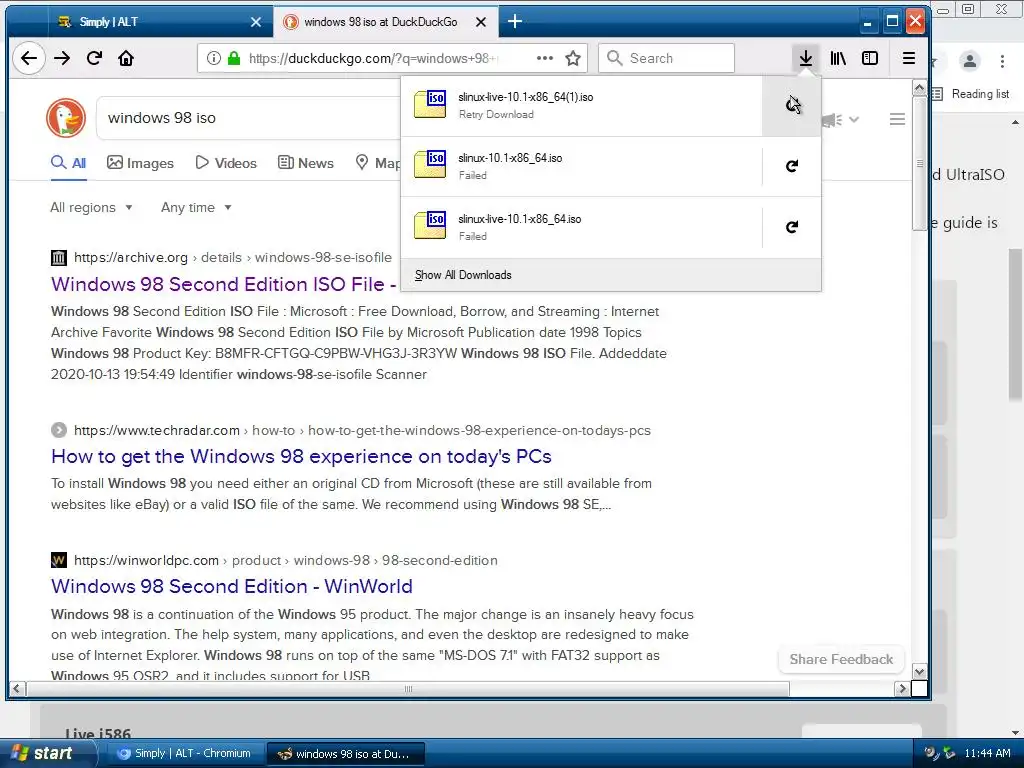Click the green padlock security icon

click(x=234, y=58)
